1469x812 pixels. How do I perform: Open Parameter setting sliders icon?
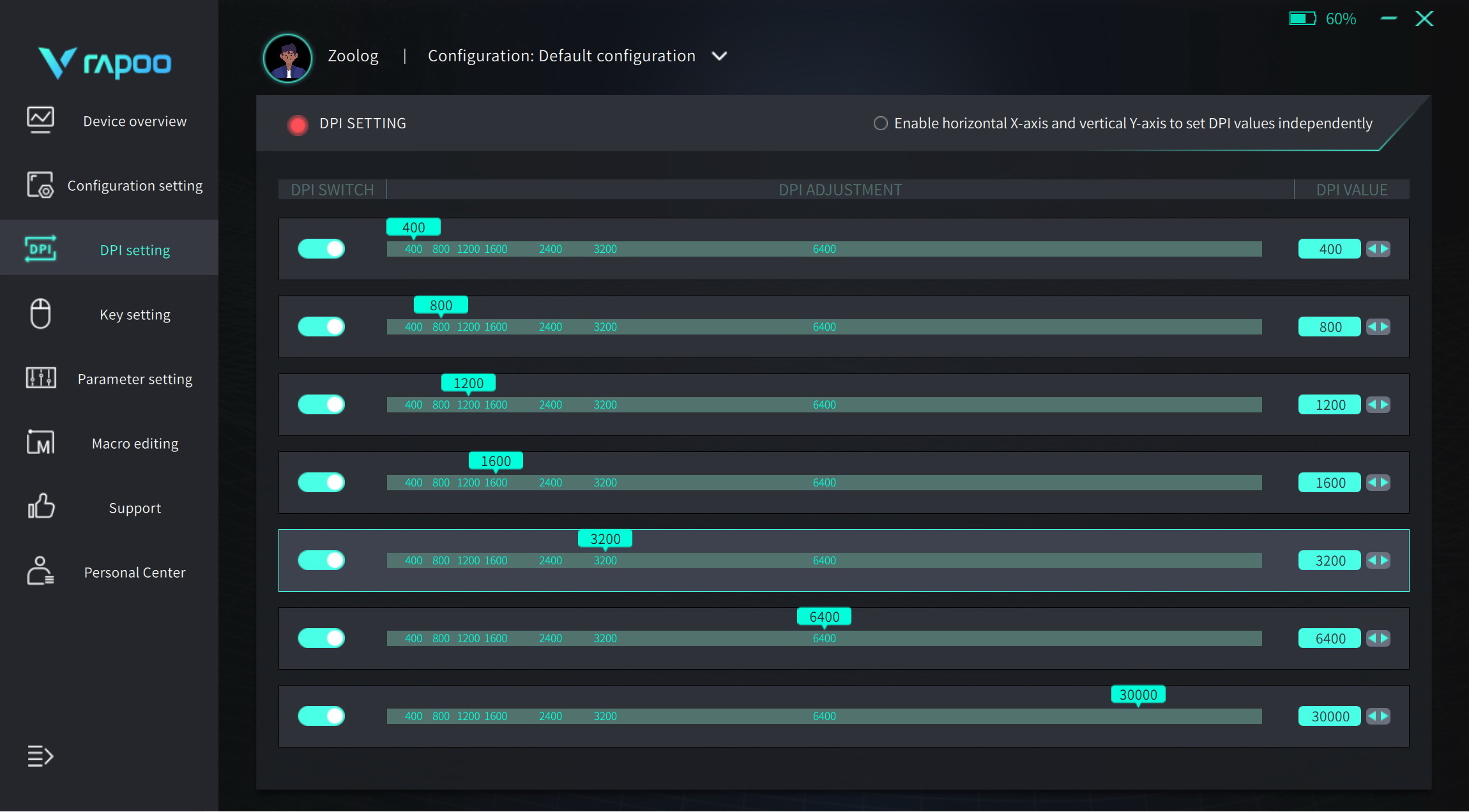40,378
